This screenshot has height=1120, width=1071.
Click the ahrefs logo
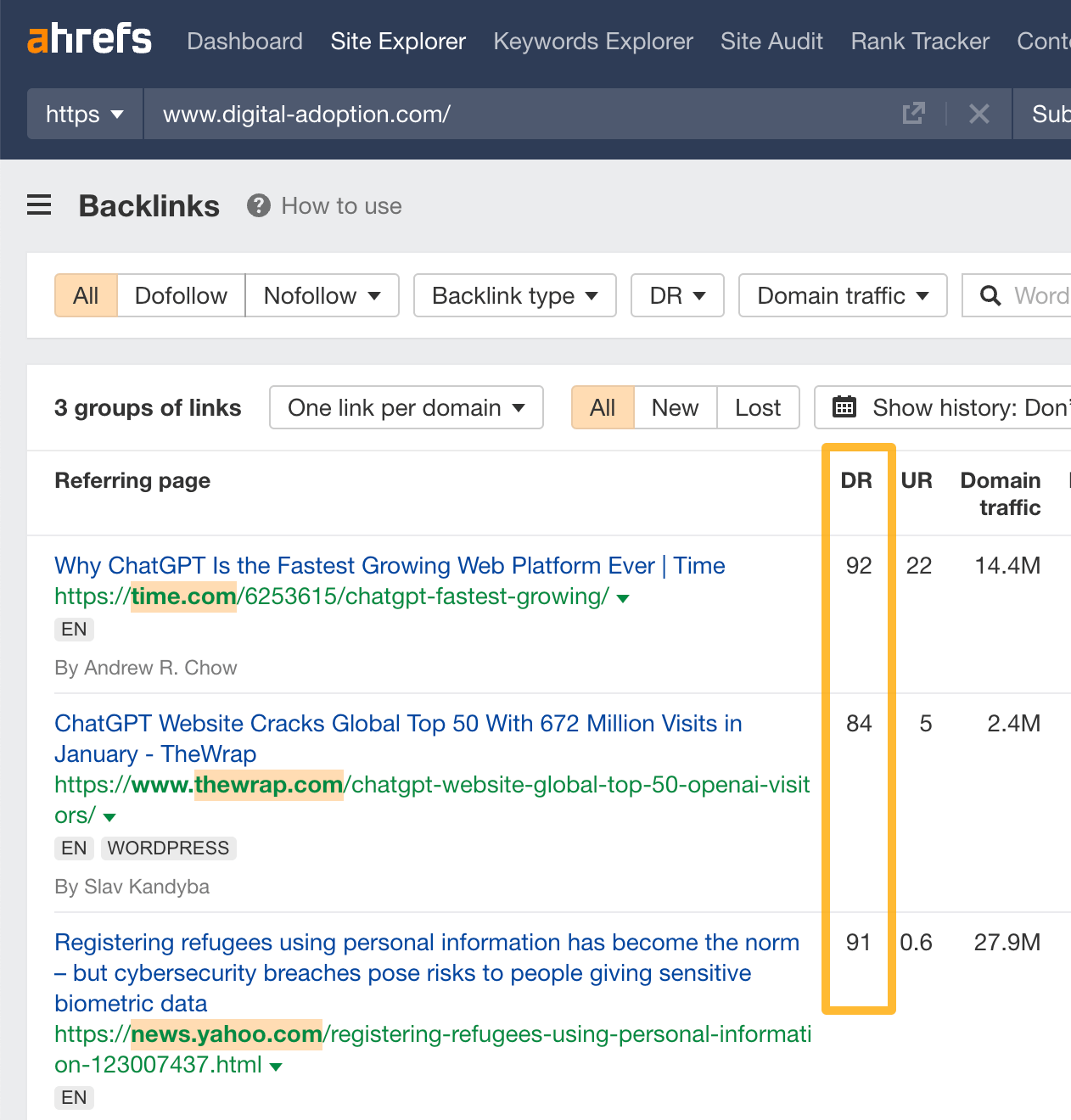click(x=89, y=39)
